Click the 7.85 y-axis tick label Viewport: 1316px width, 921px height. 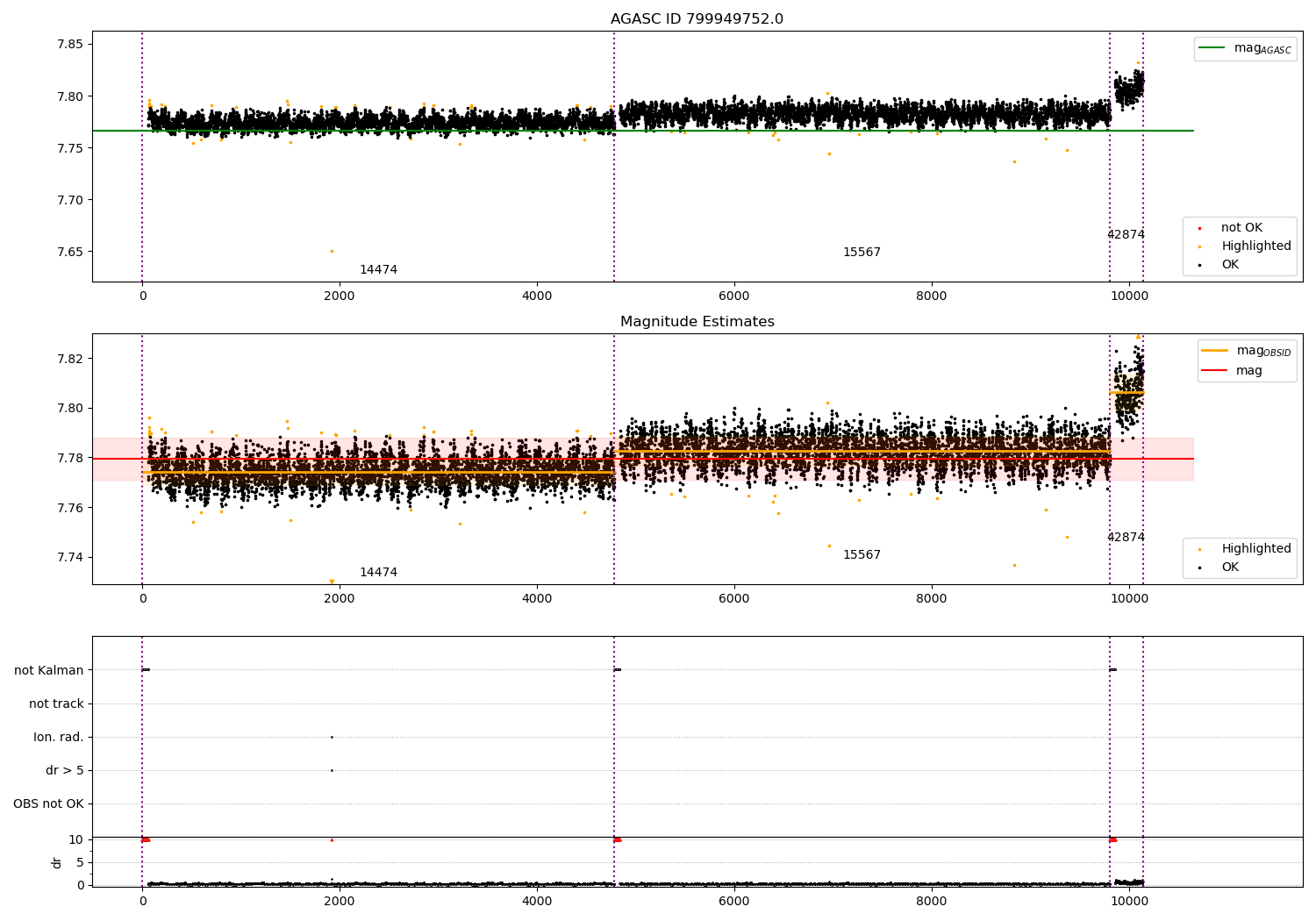pos(69,45)
